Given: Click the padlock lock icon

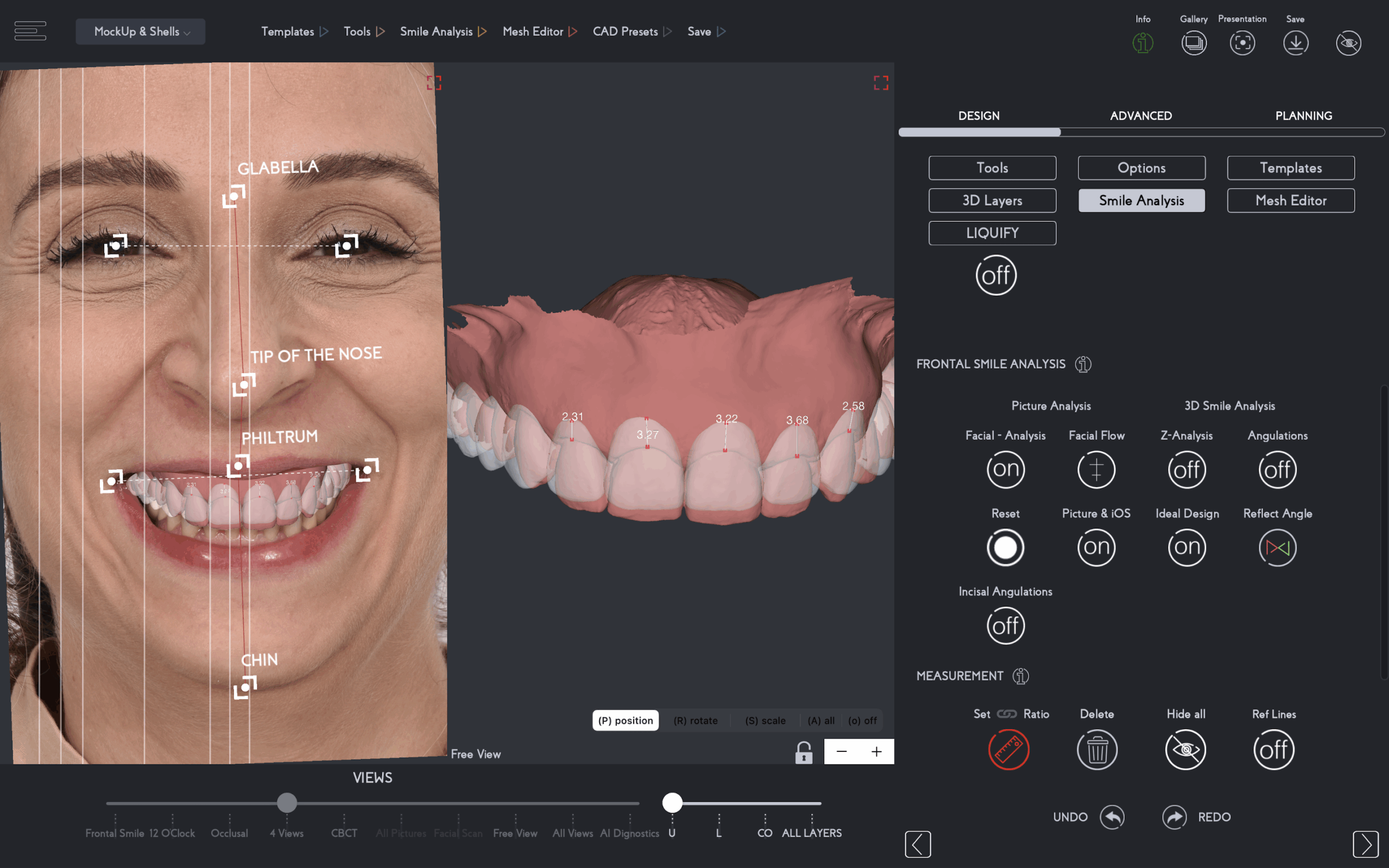Looking at the screenshot, I should [x=804, y=752].
